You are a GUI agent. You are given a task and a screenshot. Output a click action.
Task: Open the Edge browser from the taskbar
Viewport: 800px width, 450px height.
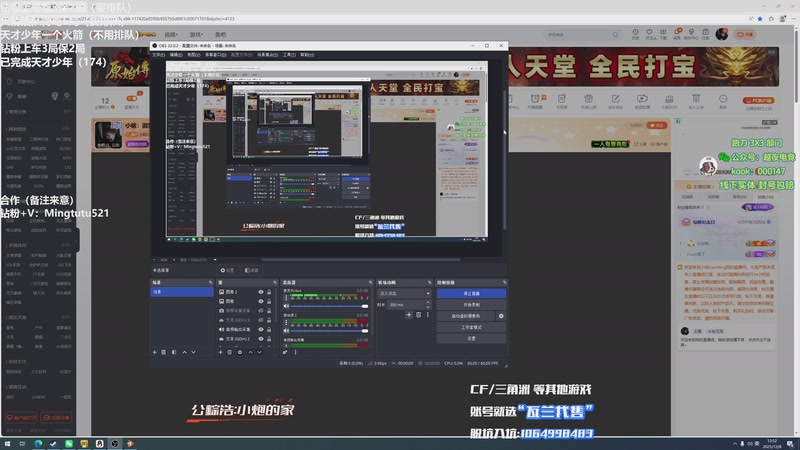point(38,443)
